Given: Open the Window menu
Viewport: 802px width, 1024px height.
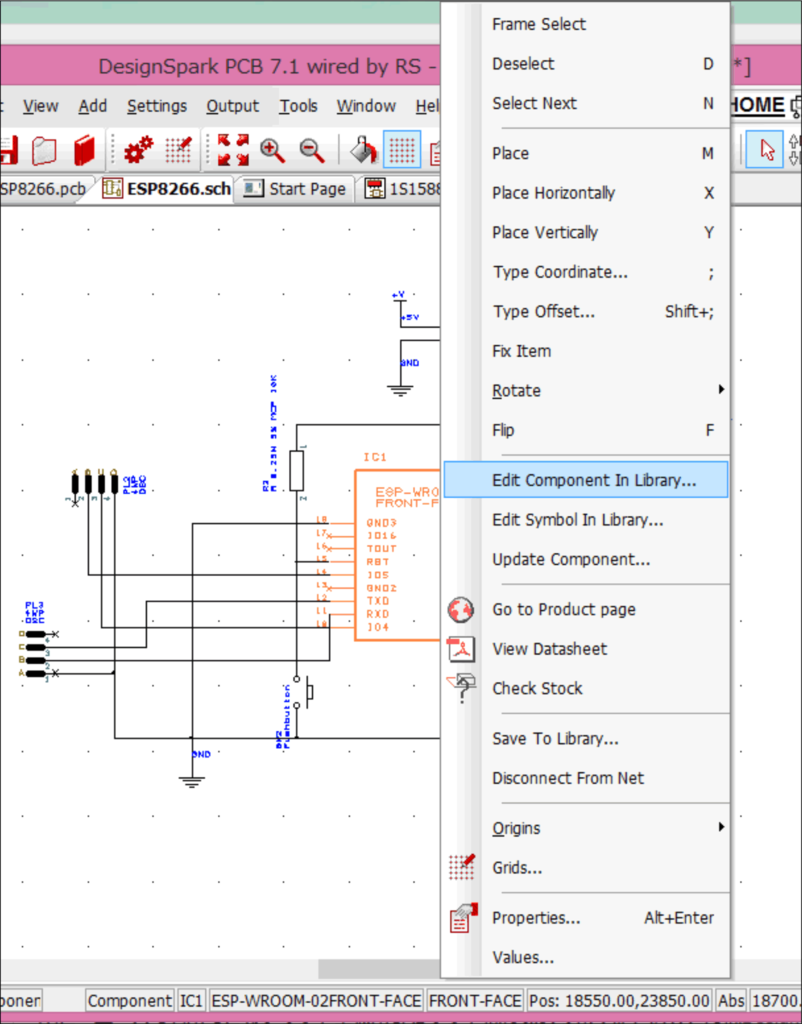Looking at the screenshot, I should pos(366,106).
